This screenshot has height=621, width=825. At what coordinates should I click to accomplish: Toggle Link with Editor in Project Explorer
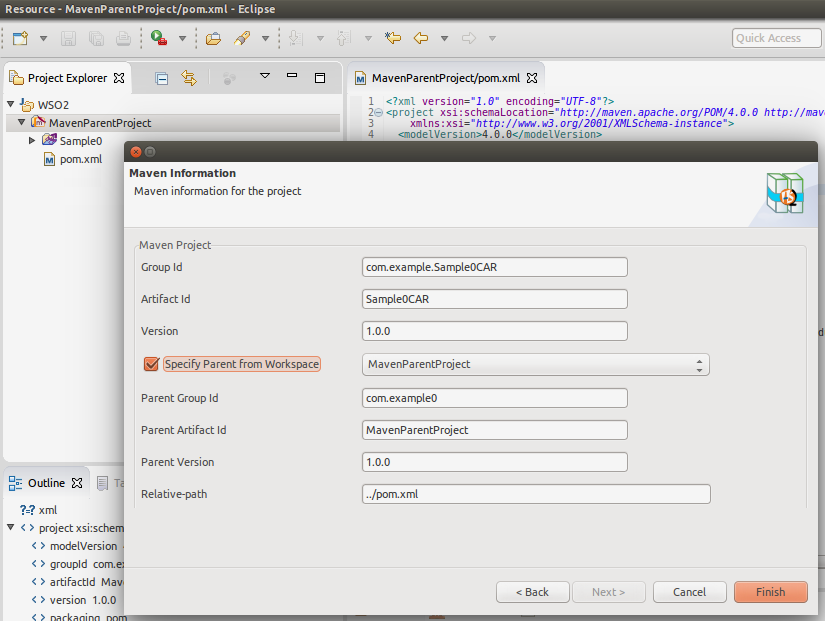189,78
